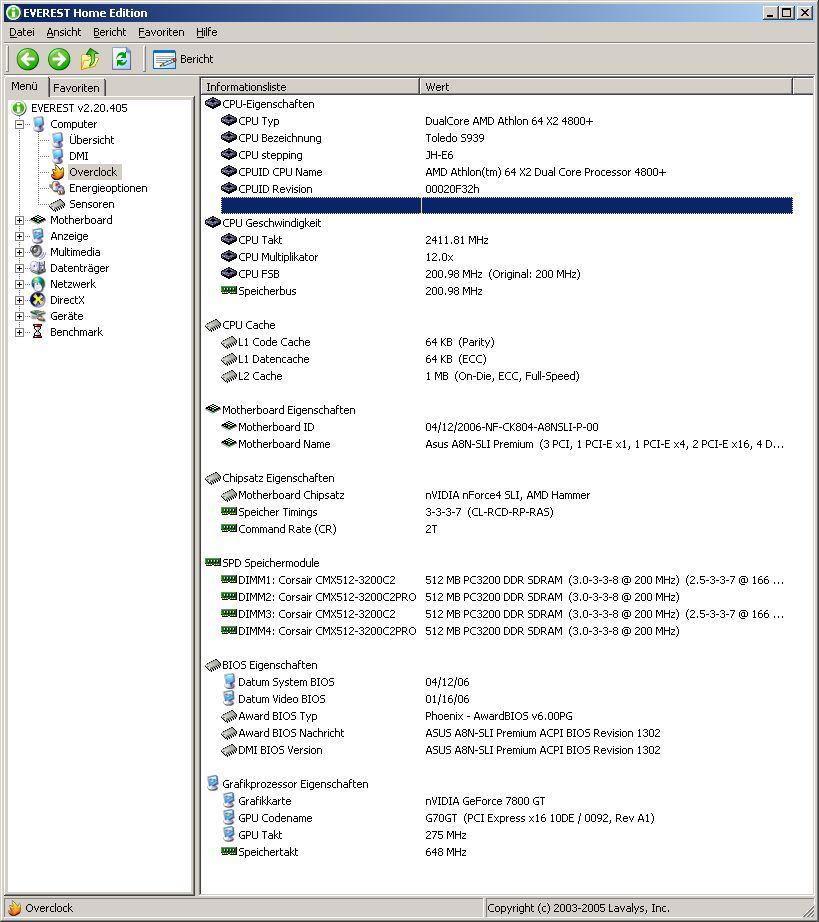This screenshot has width=819, height=922.
Task: Expand the DirectX tree node
Action: point(19,300)
